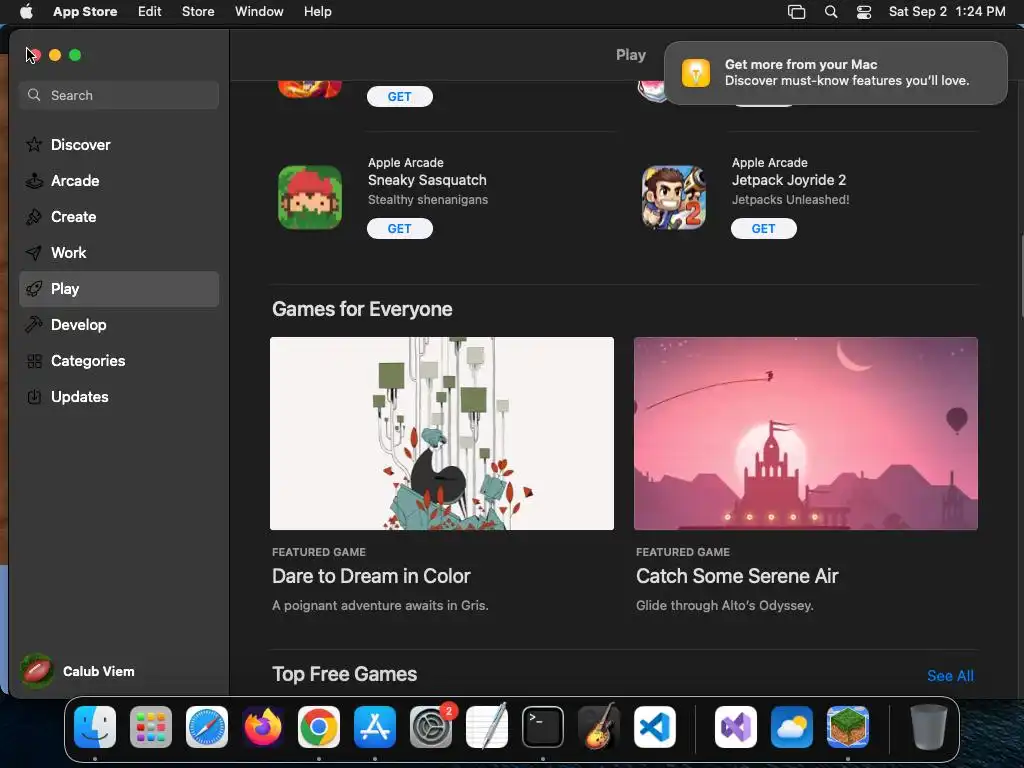Launch Google Chrome from the Dock
Screen dimensions: 1024x768
[x=319, y=727]
